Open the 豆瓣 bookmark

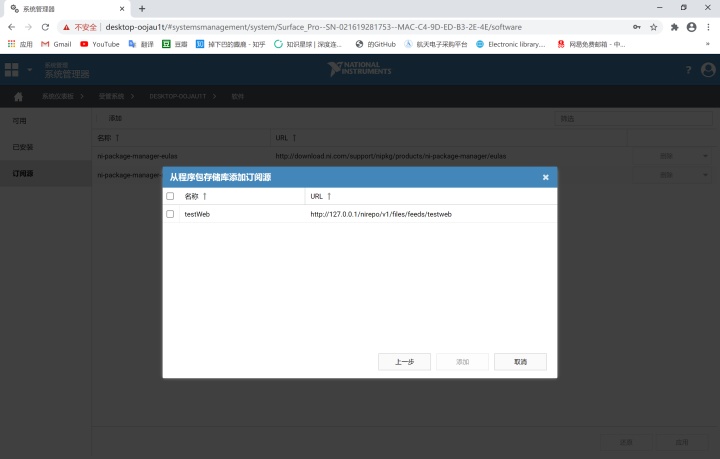(174, 44)
